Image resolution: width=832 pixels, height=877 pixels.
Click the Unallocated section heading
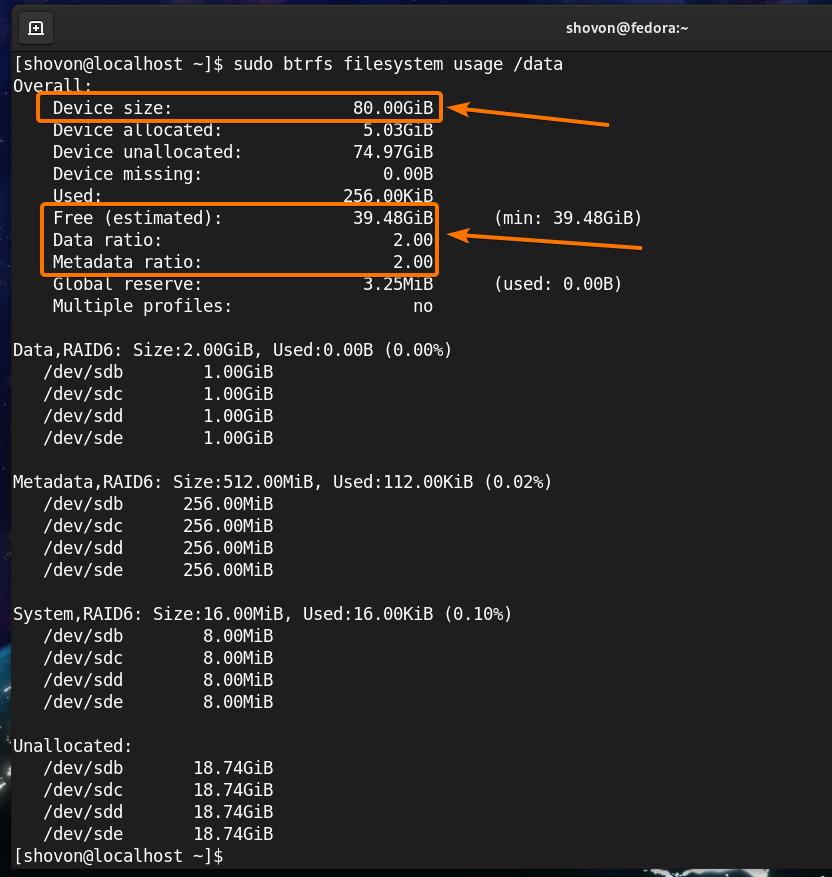point(72,746)
